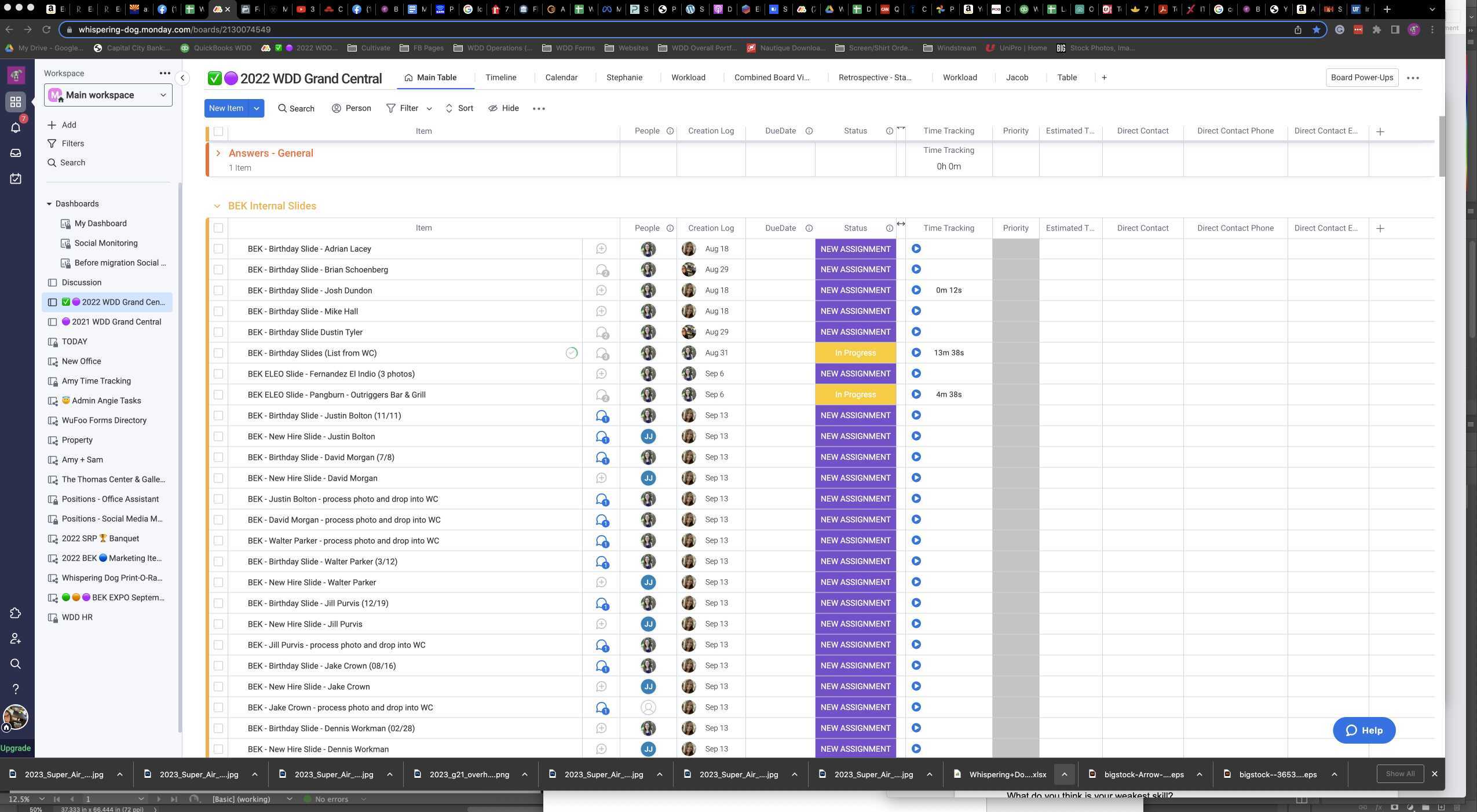Open notifications bell in left rail
Screen dimensions: 1477x812
(16, 127)
